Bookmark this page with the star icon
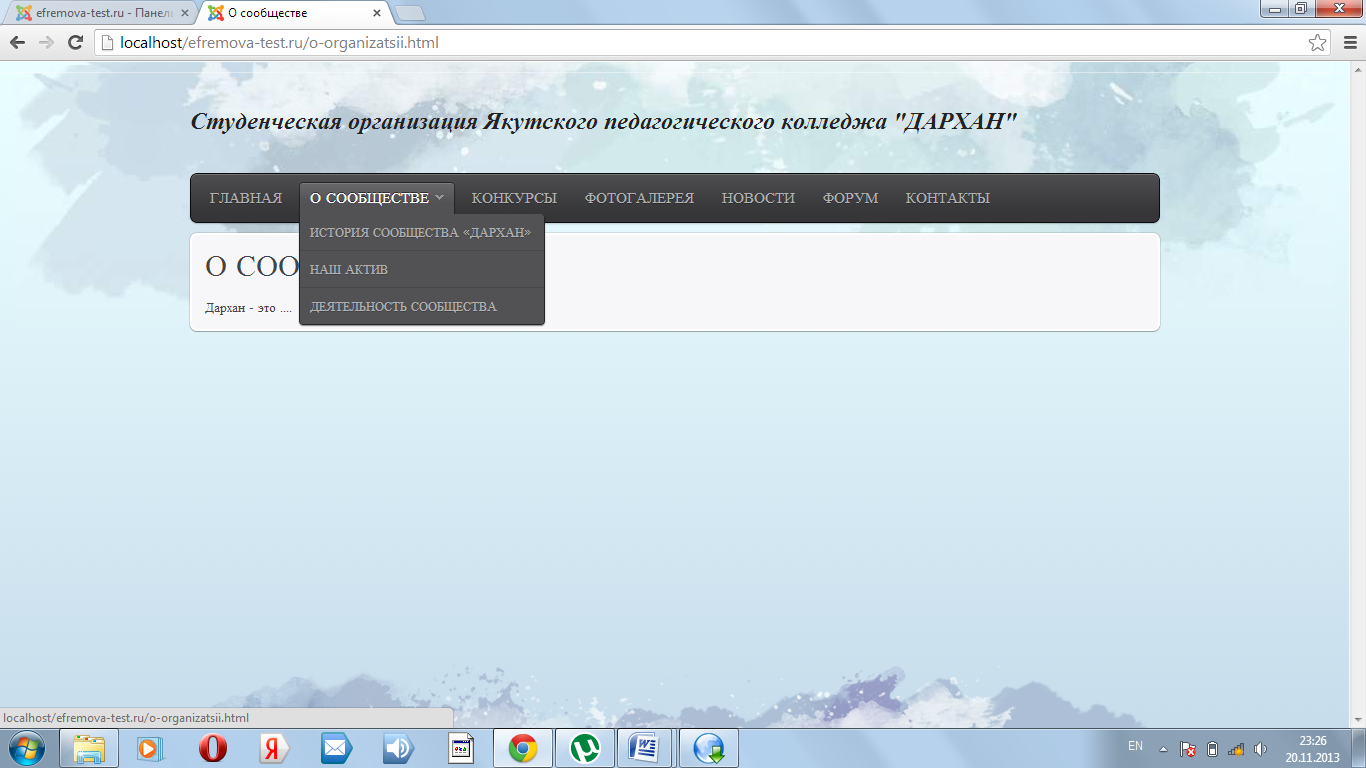The width and height of the screenshot is (1366, 768). pos(1317,43)
